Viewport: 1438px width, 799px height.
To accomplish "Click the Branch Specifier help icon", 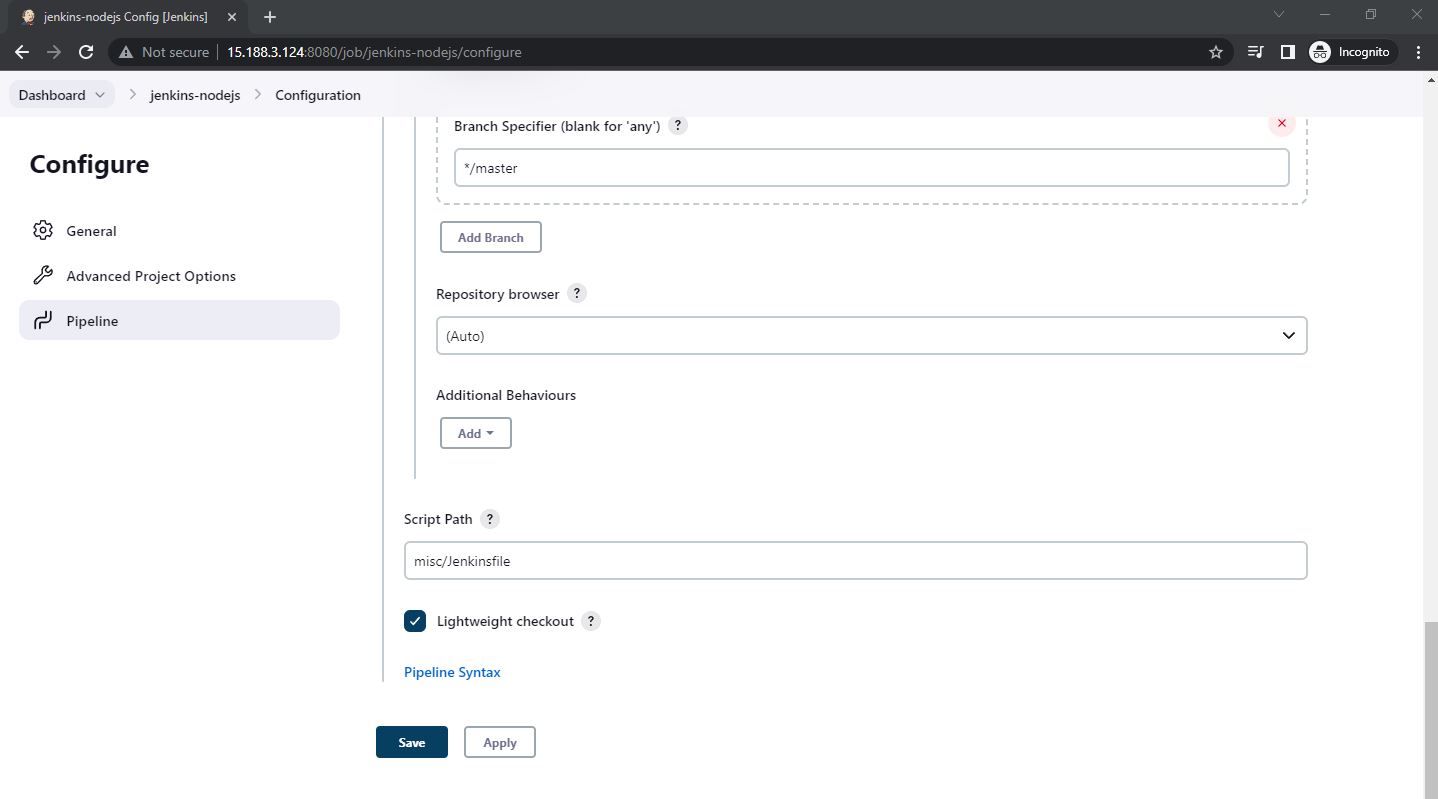I will point(678,126).
